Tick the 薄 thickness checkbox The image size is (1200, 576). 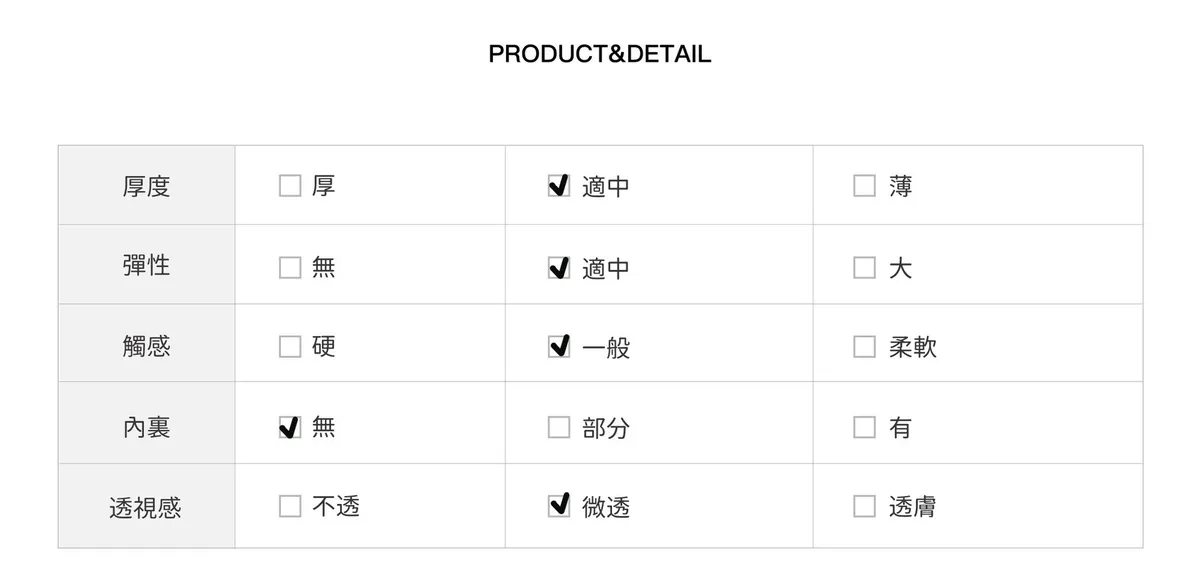[x=864, y=186]
